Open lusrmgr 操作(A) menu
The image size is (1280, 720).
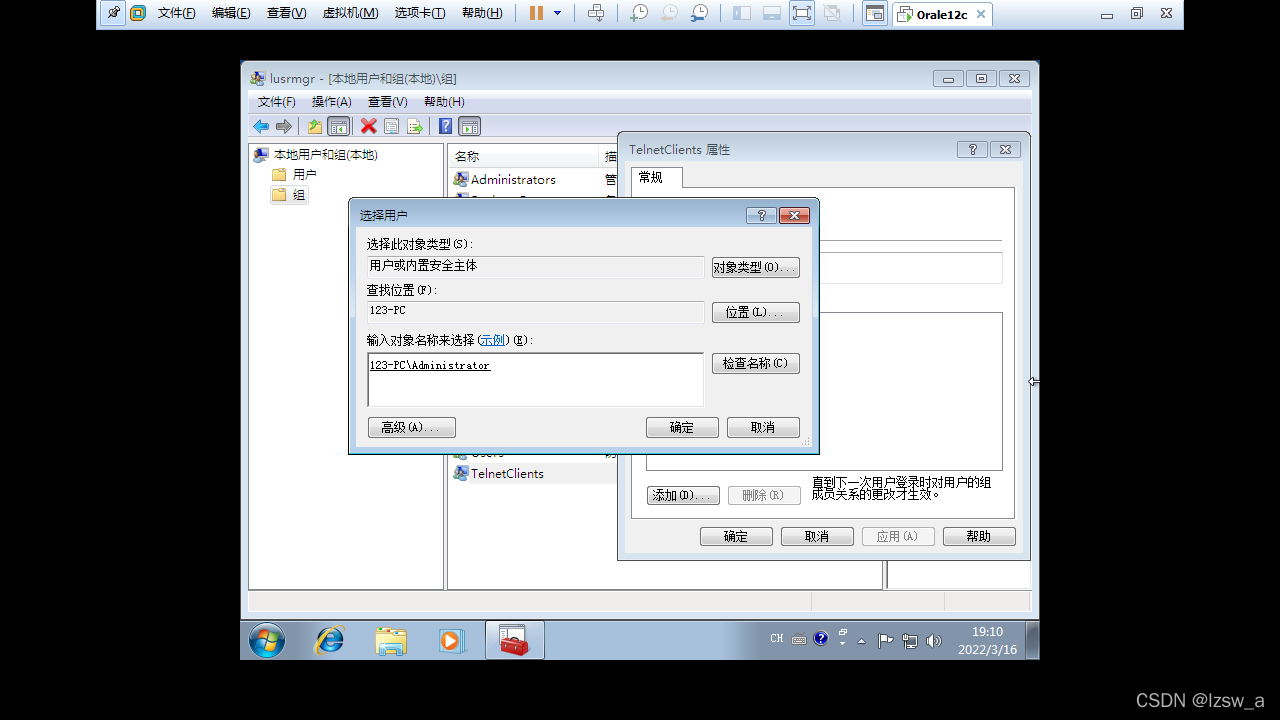point(331,102)
